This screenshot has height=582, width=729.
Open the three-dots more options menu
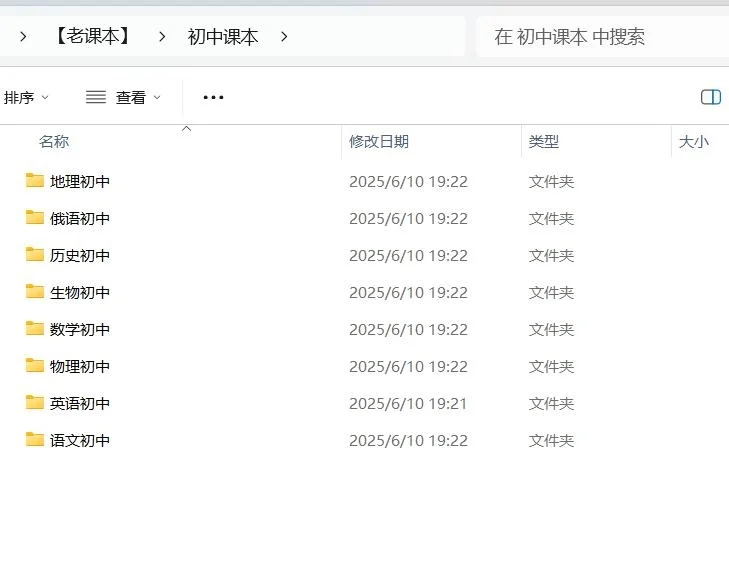coord(213,97)
